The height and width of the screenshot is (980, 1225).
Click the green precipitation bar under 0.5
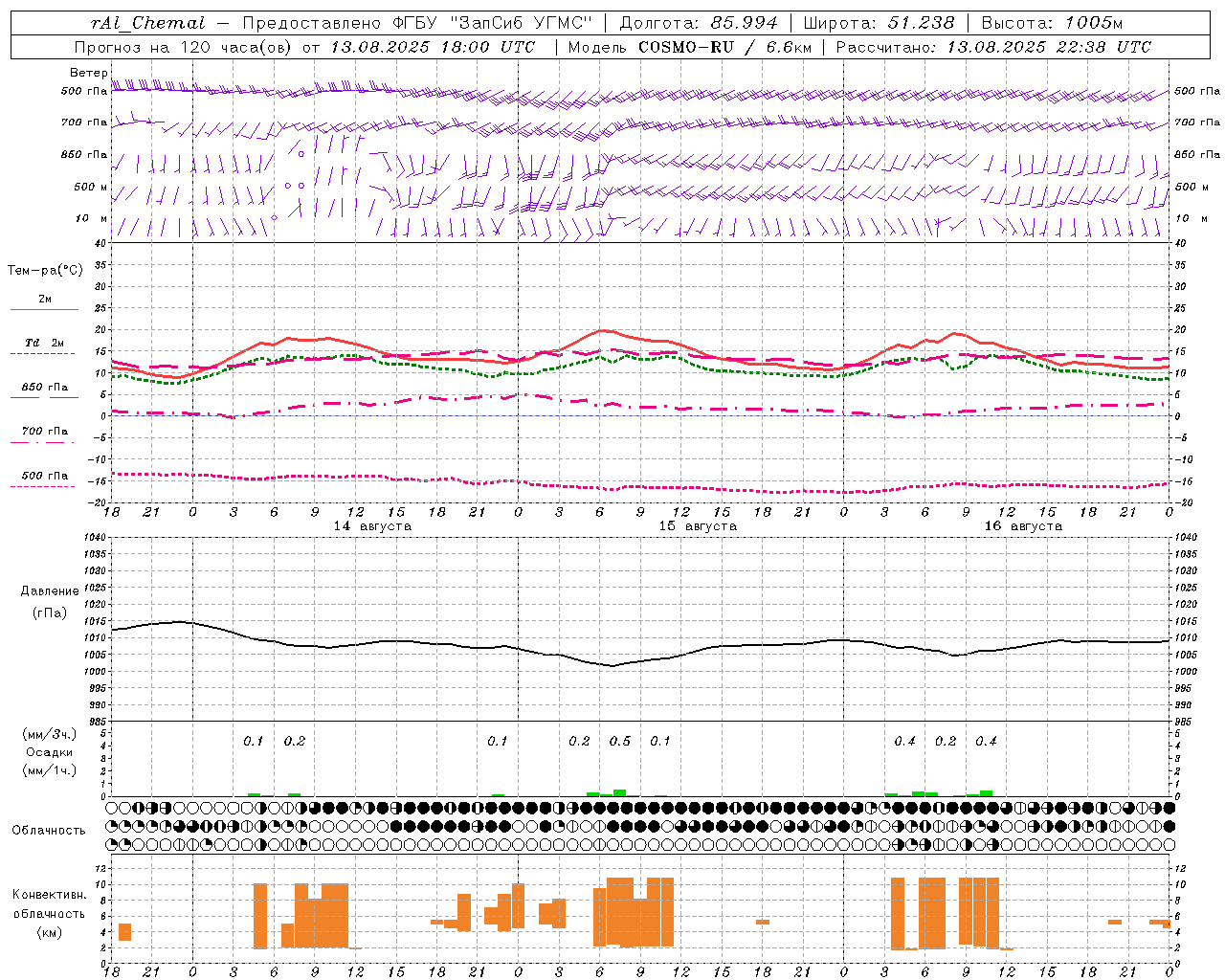(620, 792)
